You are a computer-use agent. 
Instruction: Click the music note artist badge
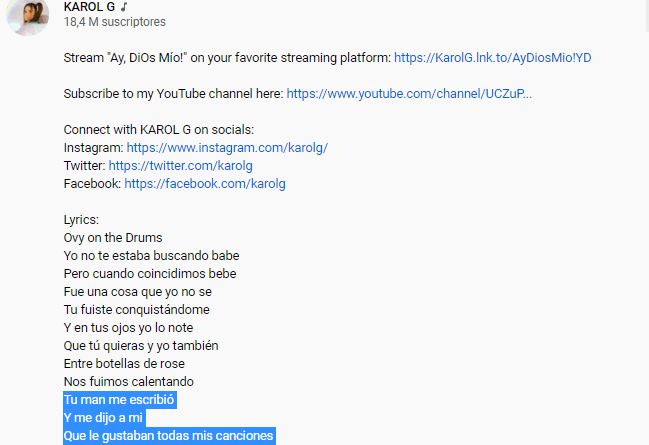(124, 7)
